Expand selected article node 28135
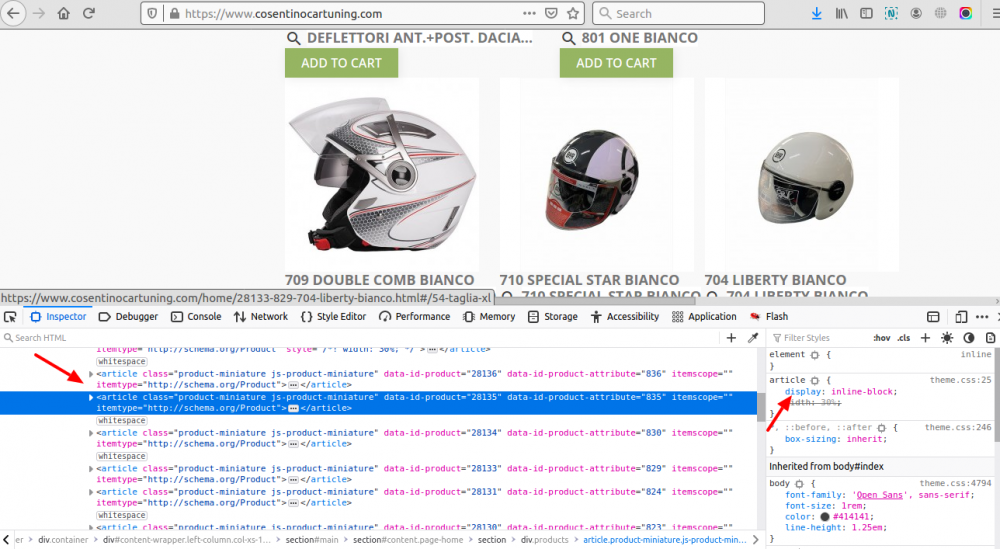 [x=91, y=397]
